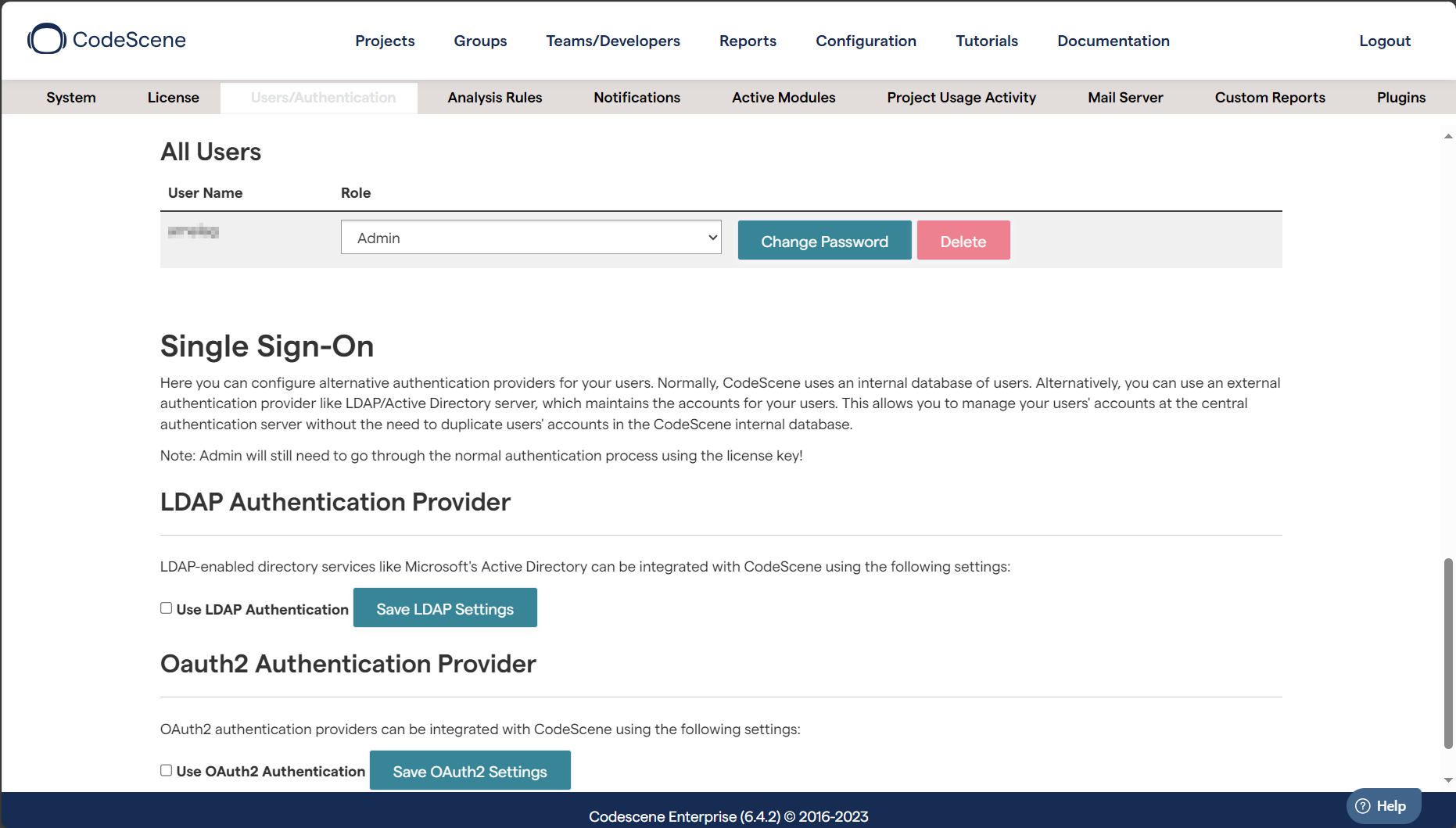Viewport: 1456px width, 828px height.
Task: Click Save LDAP Settings
Action: pyautogui.click(x=445, y=608)
